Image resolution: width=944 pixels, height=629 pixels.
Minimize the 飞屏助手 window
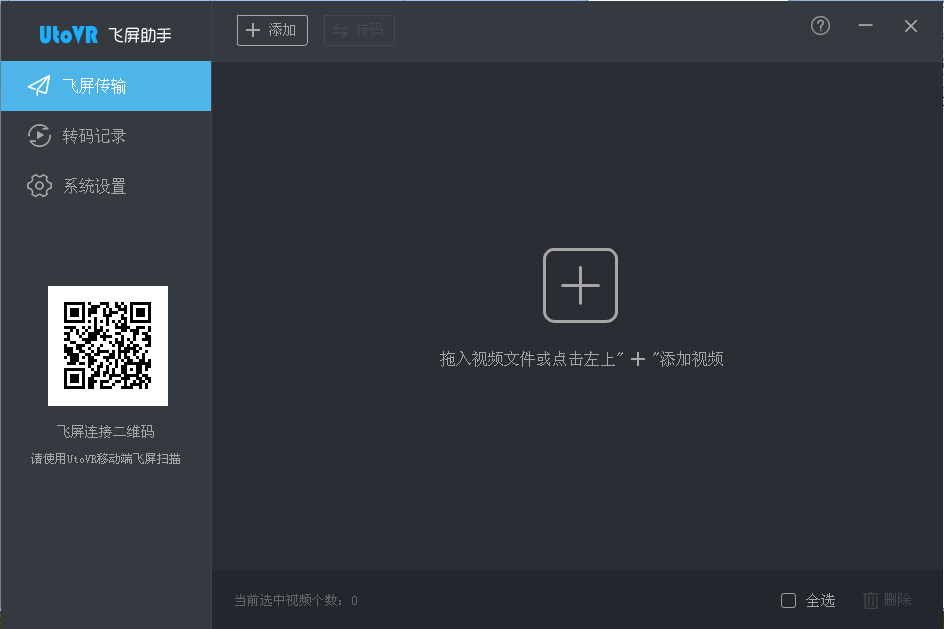click(865, 26)
